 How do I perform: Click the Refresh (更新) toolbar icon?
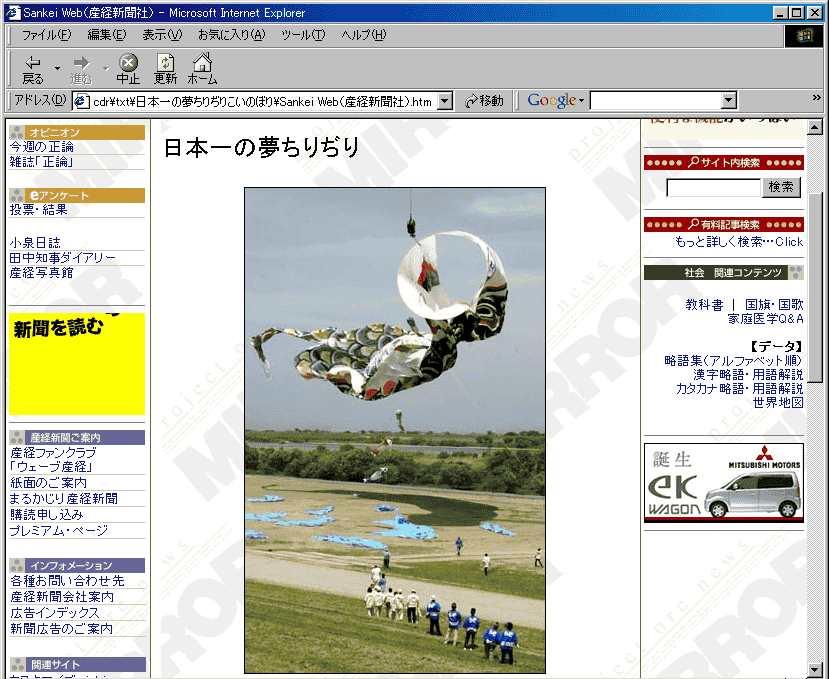pyautogui.click(x=165, y=63)
